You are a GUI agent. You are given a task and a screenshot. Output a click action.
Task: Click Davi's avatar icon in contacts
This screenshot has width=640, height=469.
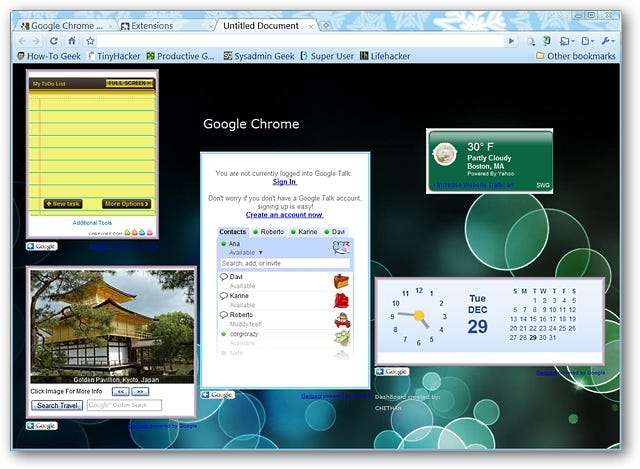341,281
